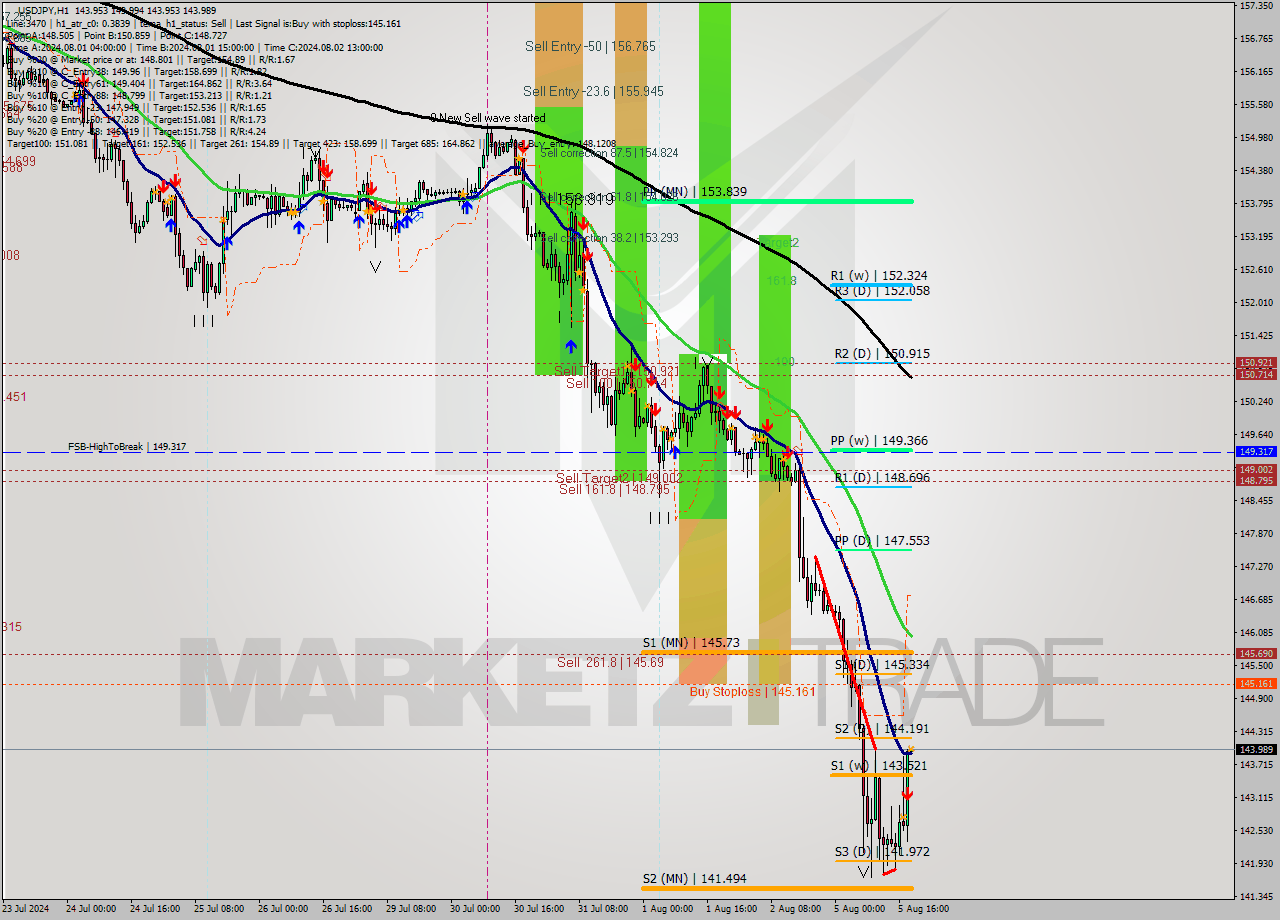Click the 142.530 price scale value
This screenshot has height=920, width=1280.
(1256, 830)
